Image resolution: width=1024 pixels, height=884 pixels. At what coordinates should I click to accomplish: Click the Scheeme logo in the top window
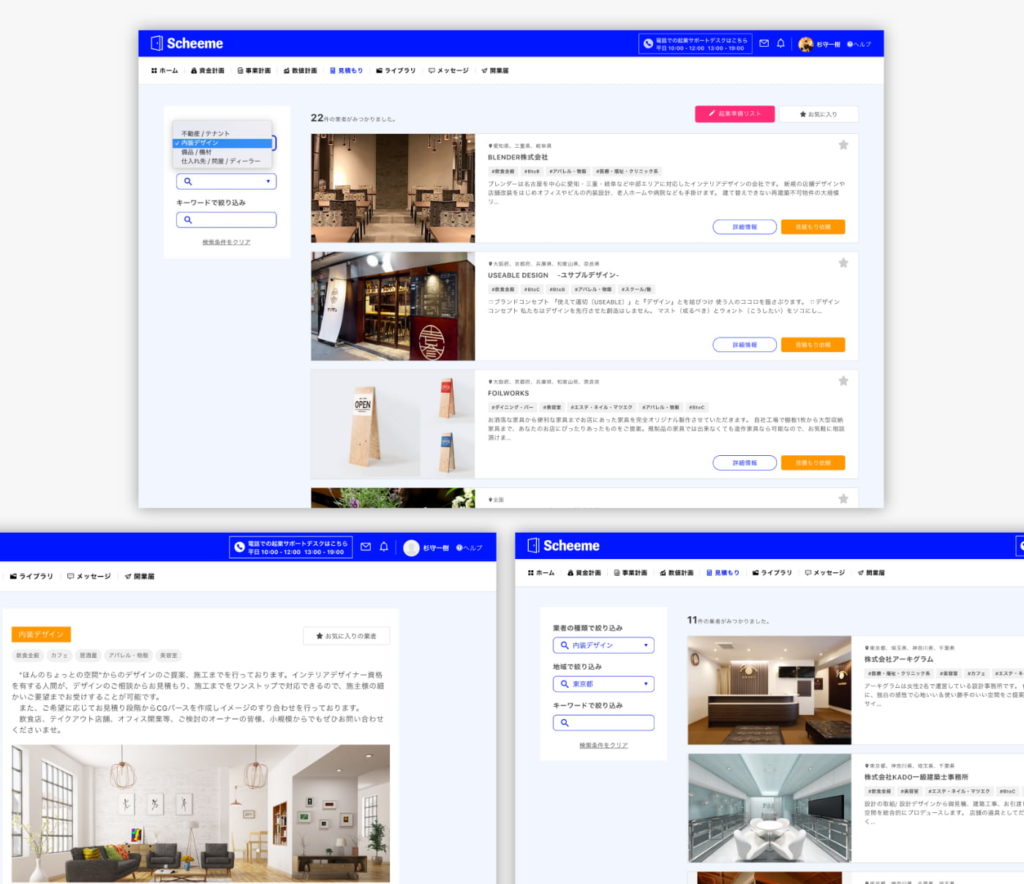point(187,43)
